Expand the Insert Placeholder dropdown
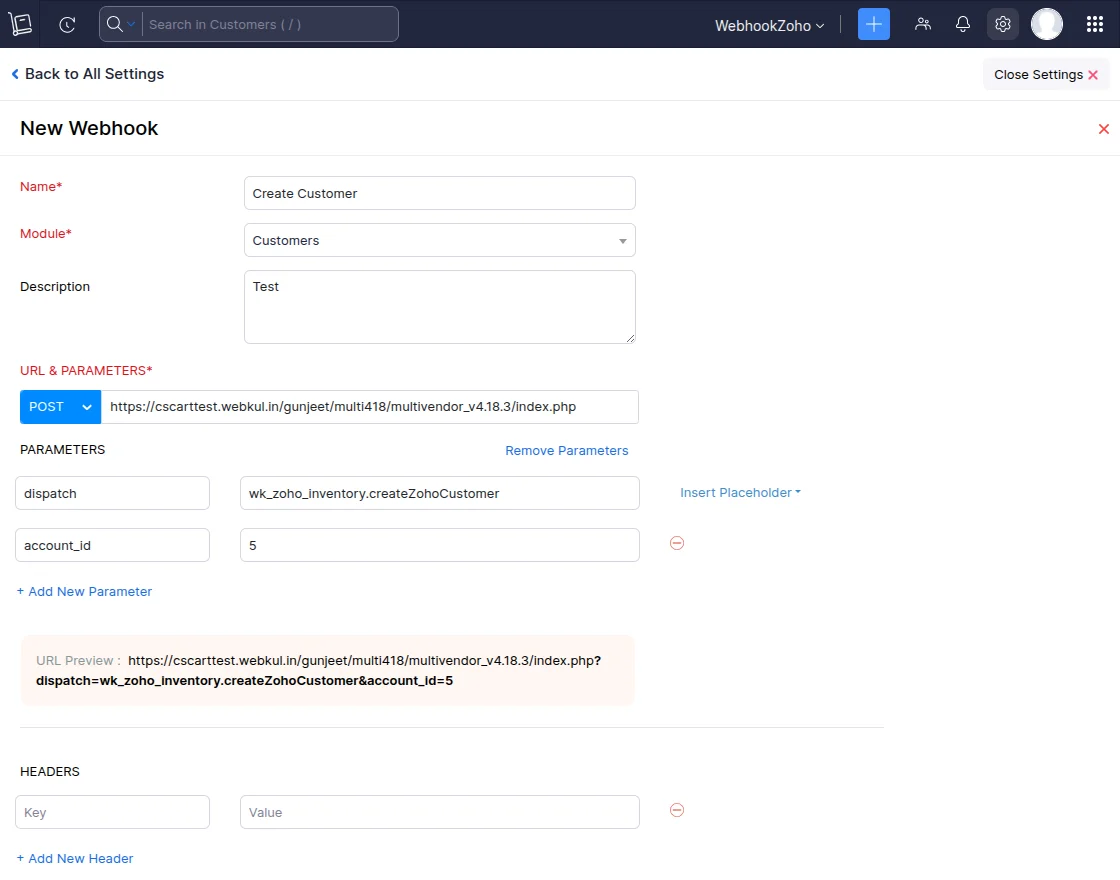Image resolution: width=1120 pixels, height=880 pixels. (740, 492)
